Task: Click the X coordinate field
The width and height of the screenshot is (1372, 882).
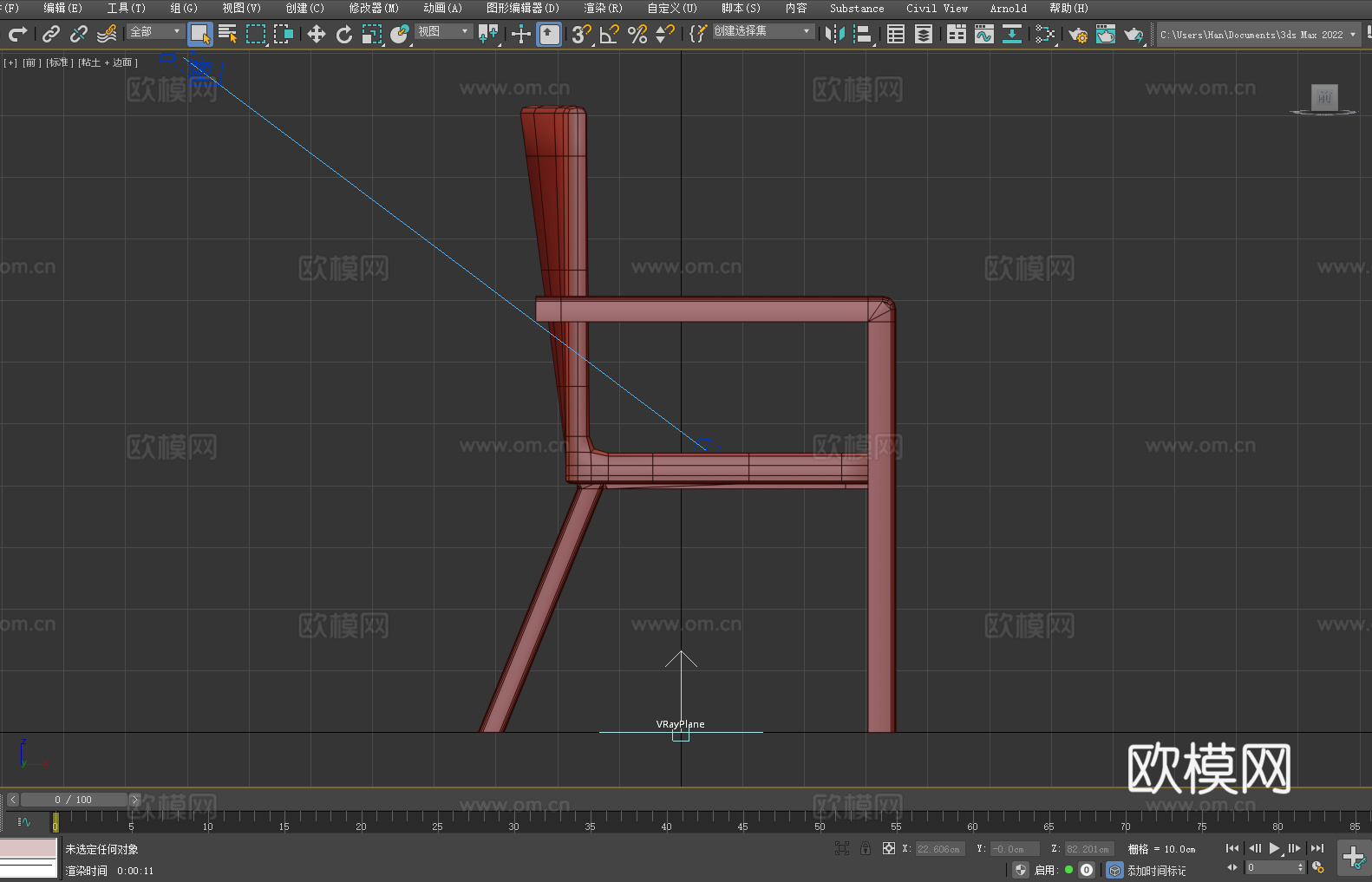Action: (941, 849)
